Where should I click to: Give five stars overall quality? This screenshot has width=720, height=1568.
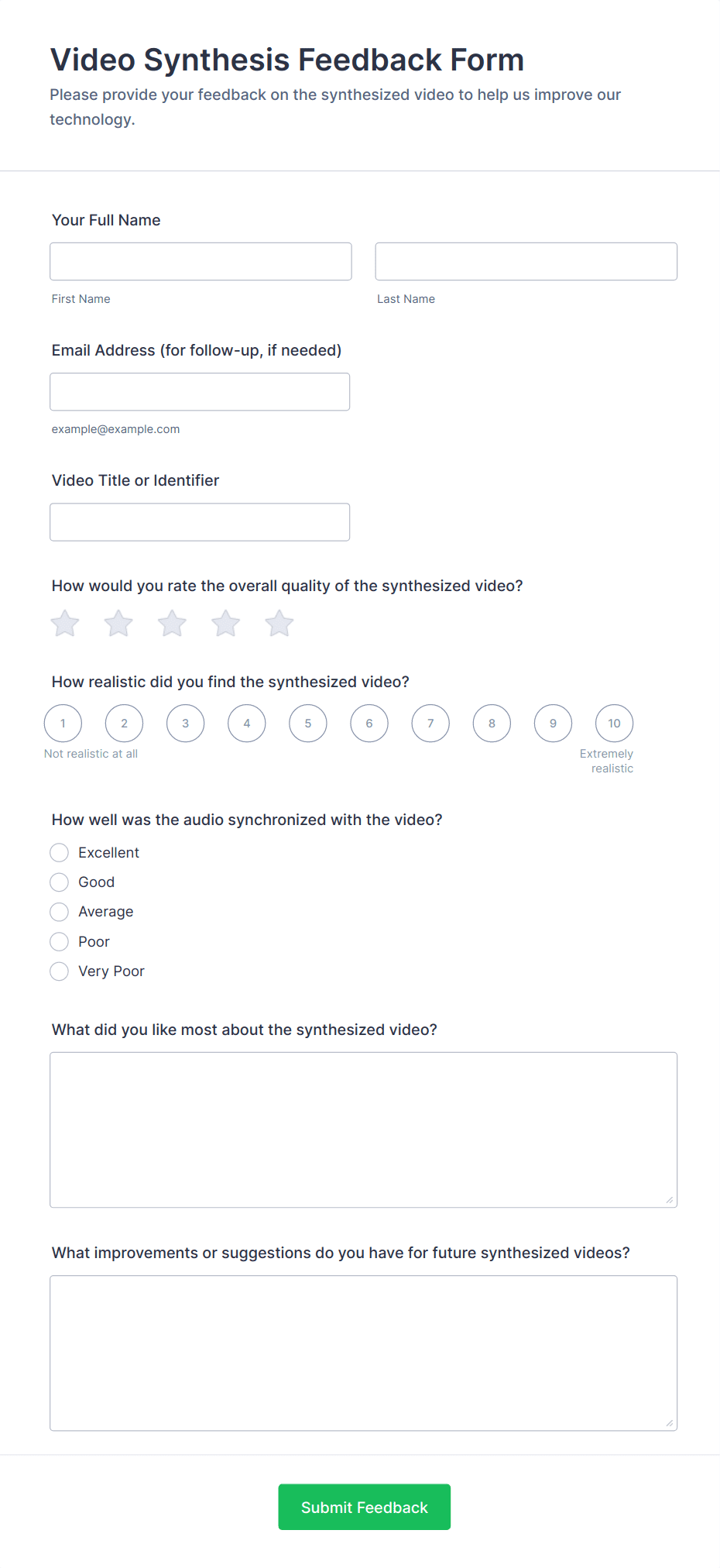click(279, 624)
